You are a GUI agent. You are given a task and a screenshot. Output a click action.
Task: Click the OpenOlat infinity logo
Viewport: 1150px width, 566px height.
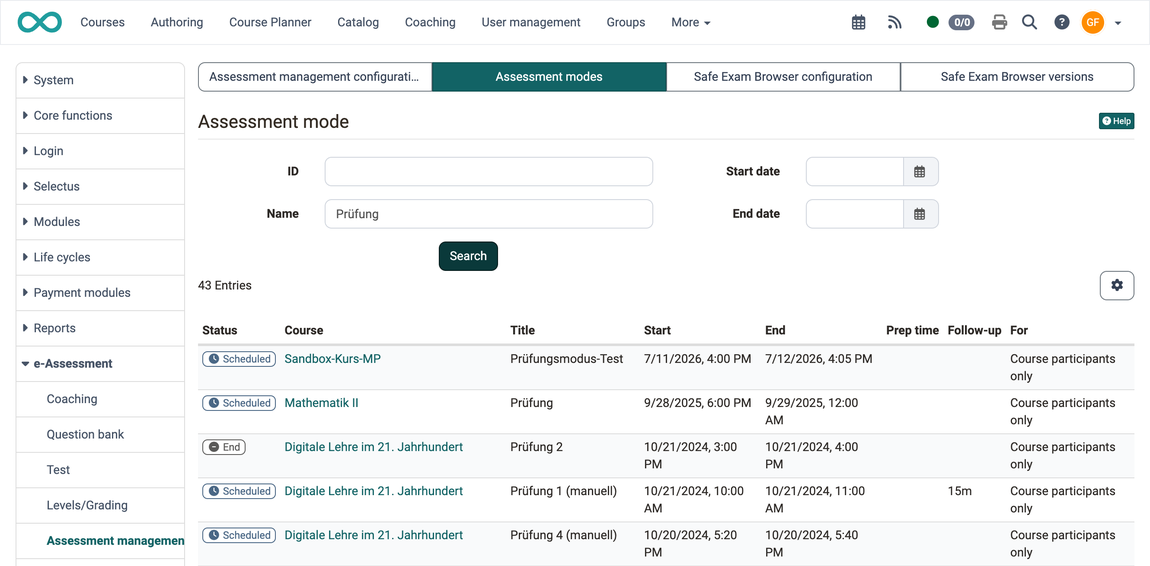click(40, 22)
